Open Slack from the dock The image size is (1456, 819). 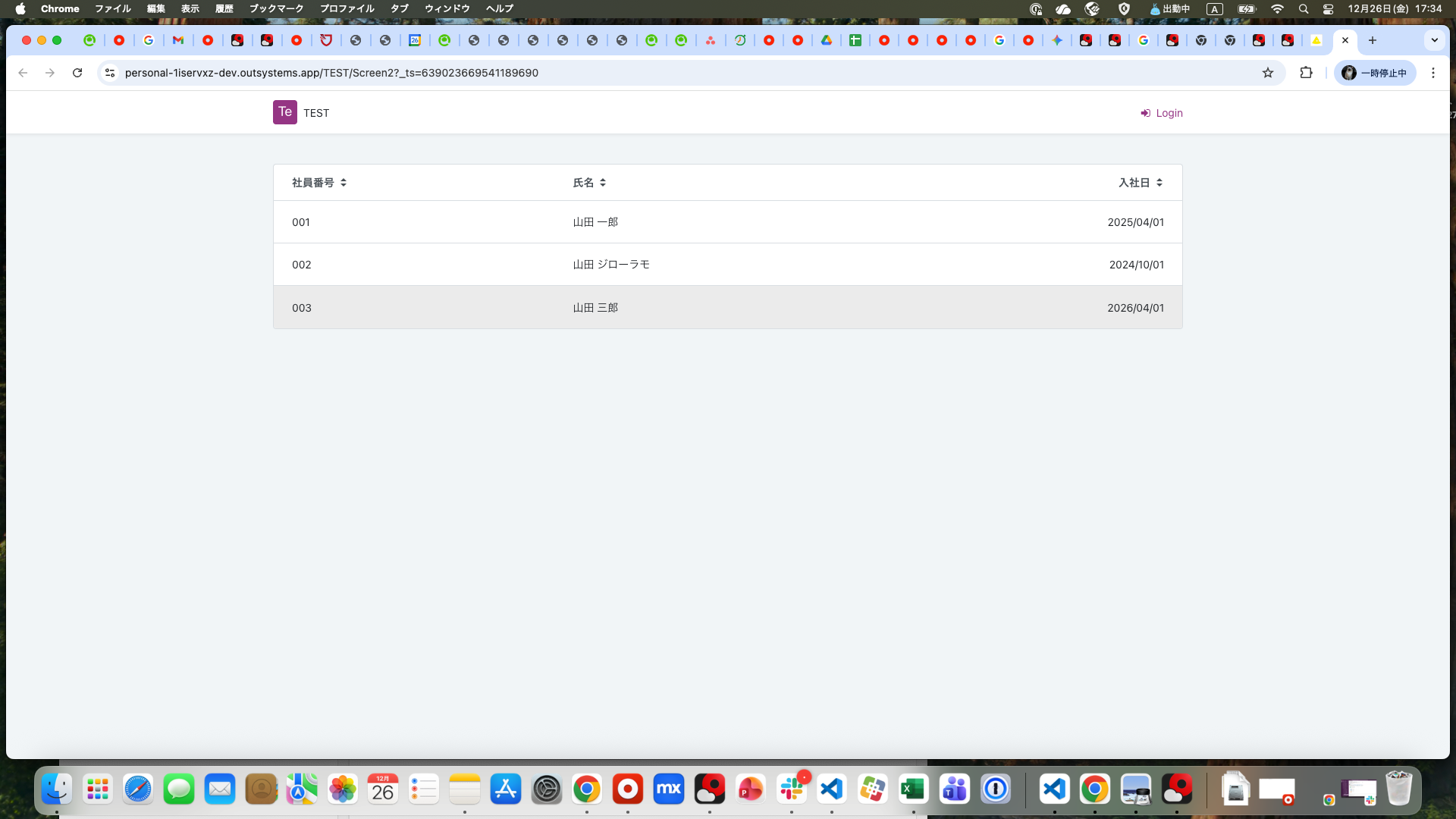(x=791, y=789)
